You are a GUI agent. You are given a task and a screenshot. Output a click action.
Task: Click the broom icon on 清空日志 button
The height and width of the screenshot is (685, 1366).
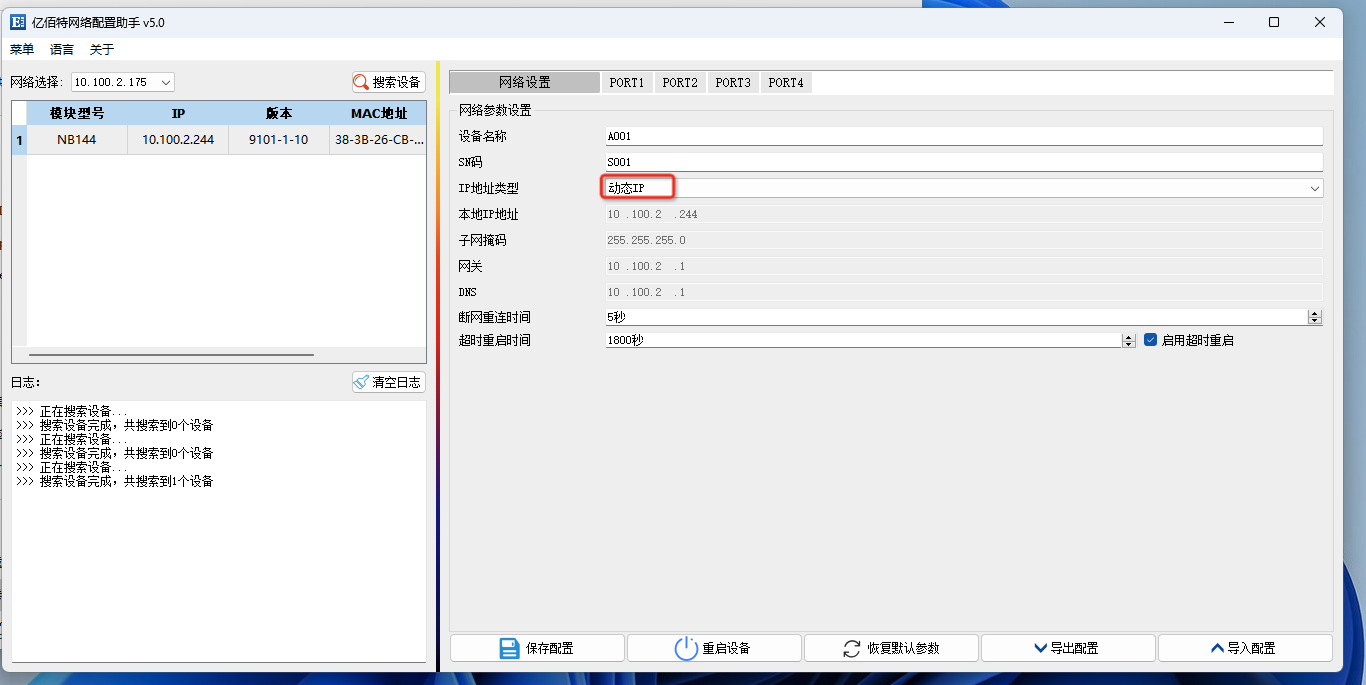[361, 382]
